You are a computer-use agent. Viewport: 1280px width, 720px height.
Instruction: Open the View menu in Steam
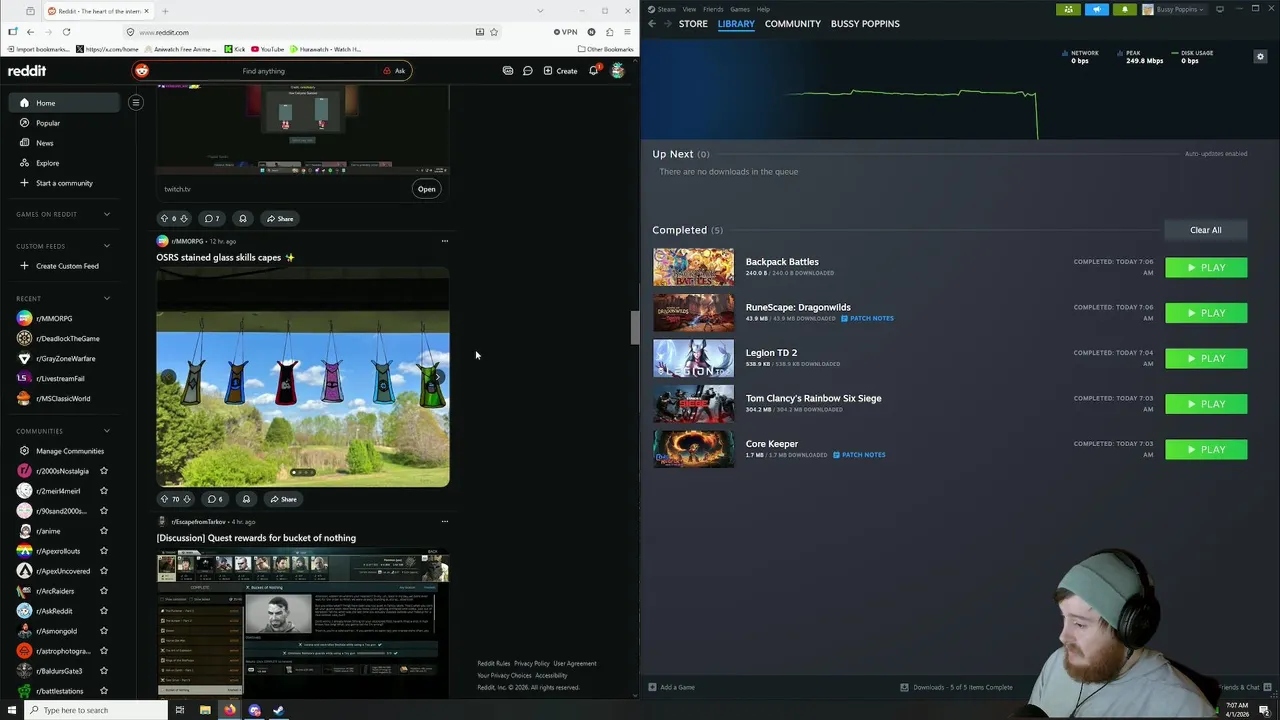[x=689, y=9]
